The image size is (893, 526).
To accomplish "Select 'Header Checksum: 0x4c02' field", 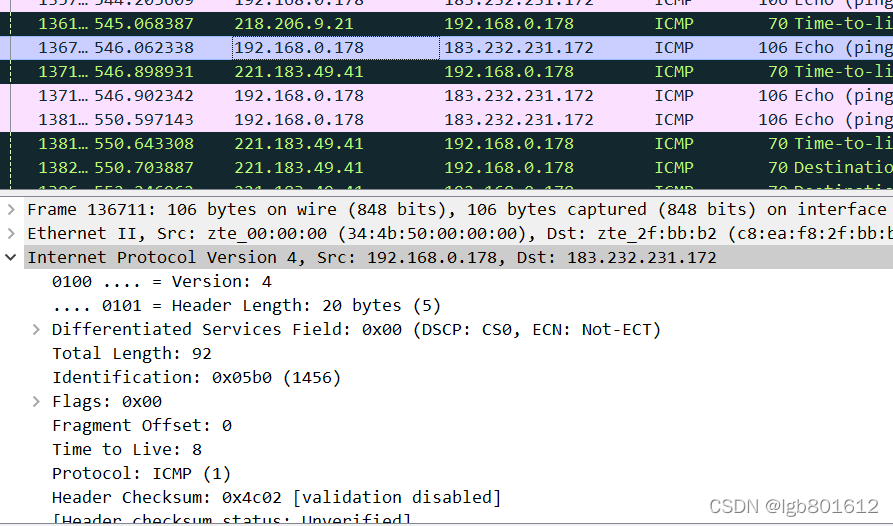I will [x=276, y=498].
